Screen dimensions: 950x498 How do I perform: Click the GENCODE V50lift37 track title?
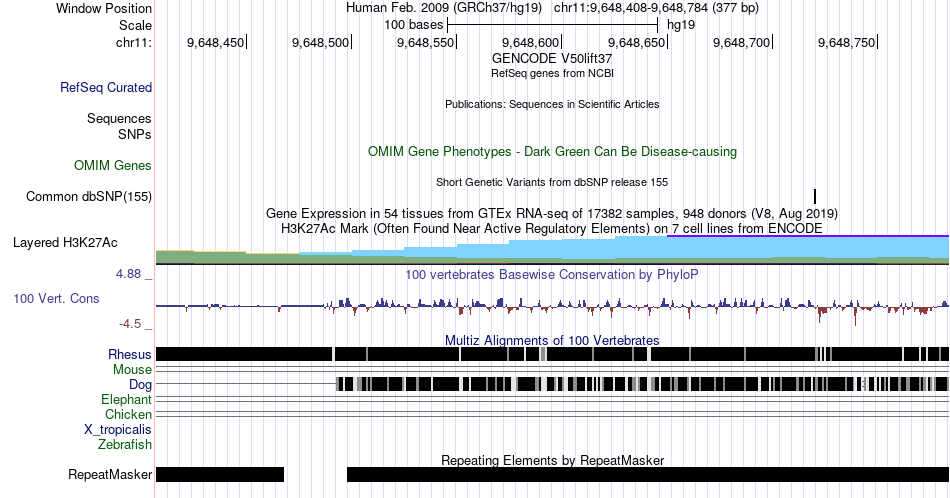tap(552, 59)
